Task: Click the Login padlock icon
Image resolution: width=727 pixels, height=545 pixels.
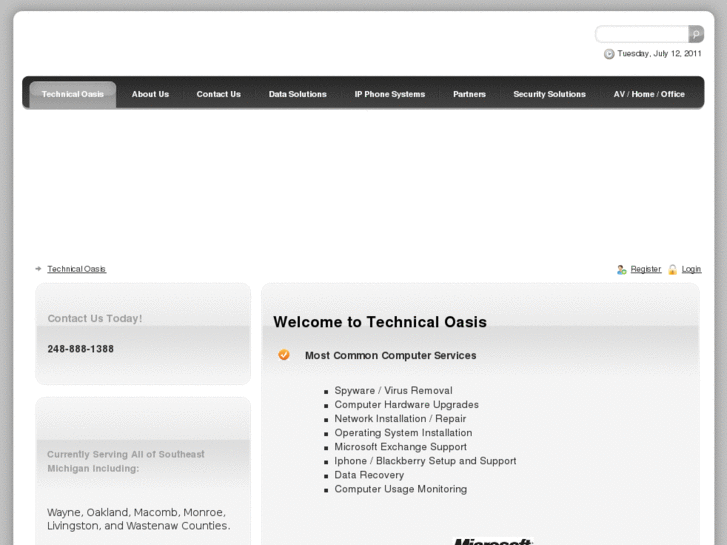Action: pos(672,269)
